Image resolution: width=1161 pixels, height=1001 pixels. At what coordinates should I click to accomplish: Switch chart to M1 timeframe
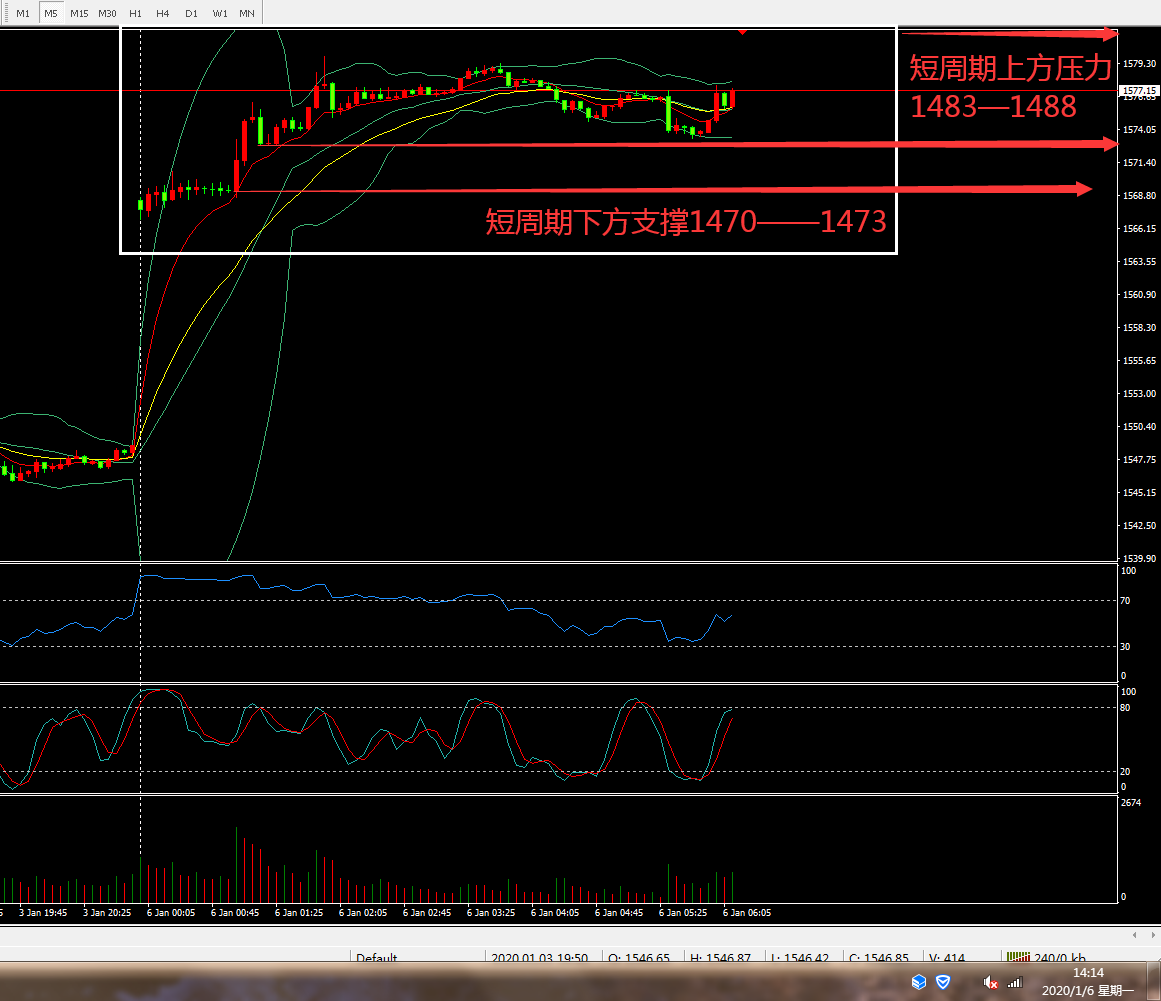point(23,13)
